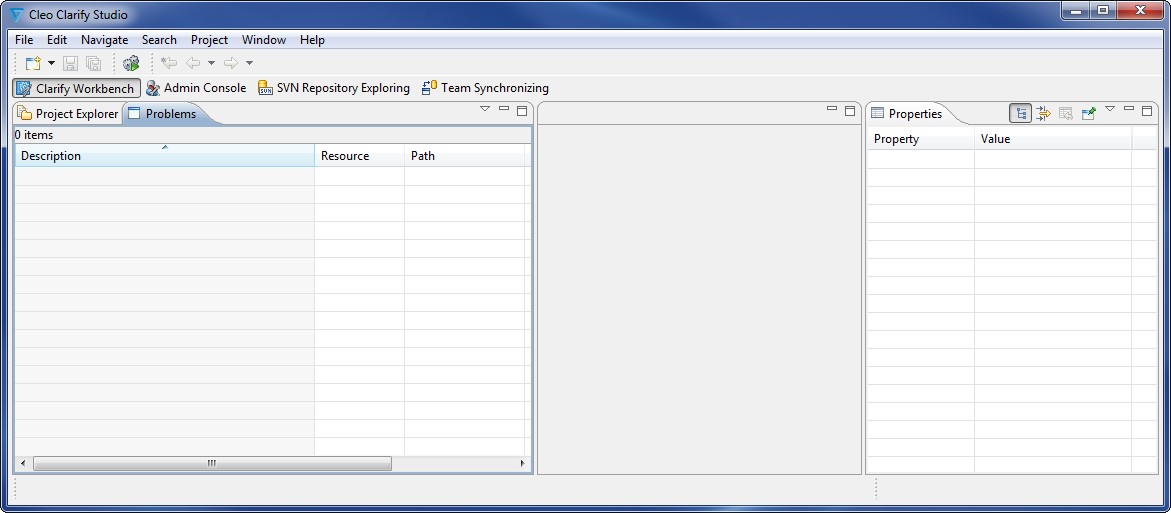Sort by the Description column header
Screen dimensions: 1171x513
(164, 155)
